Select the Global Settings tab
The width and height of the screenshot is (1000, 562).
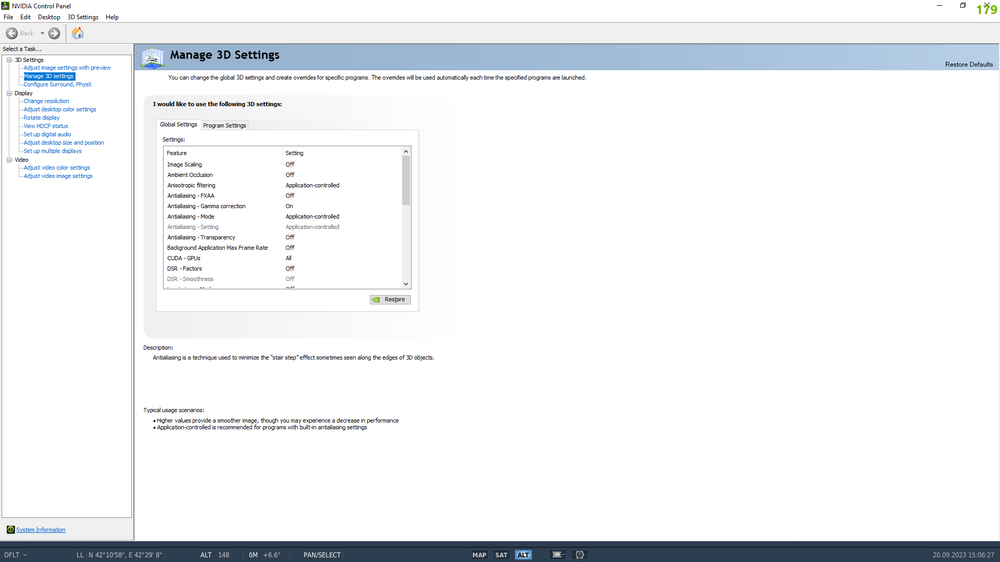pyautogui.click(x=179, y=124)
